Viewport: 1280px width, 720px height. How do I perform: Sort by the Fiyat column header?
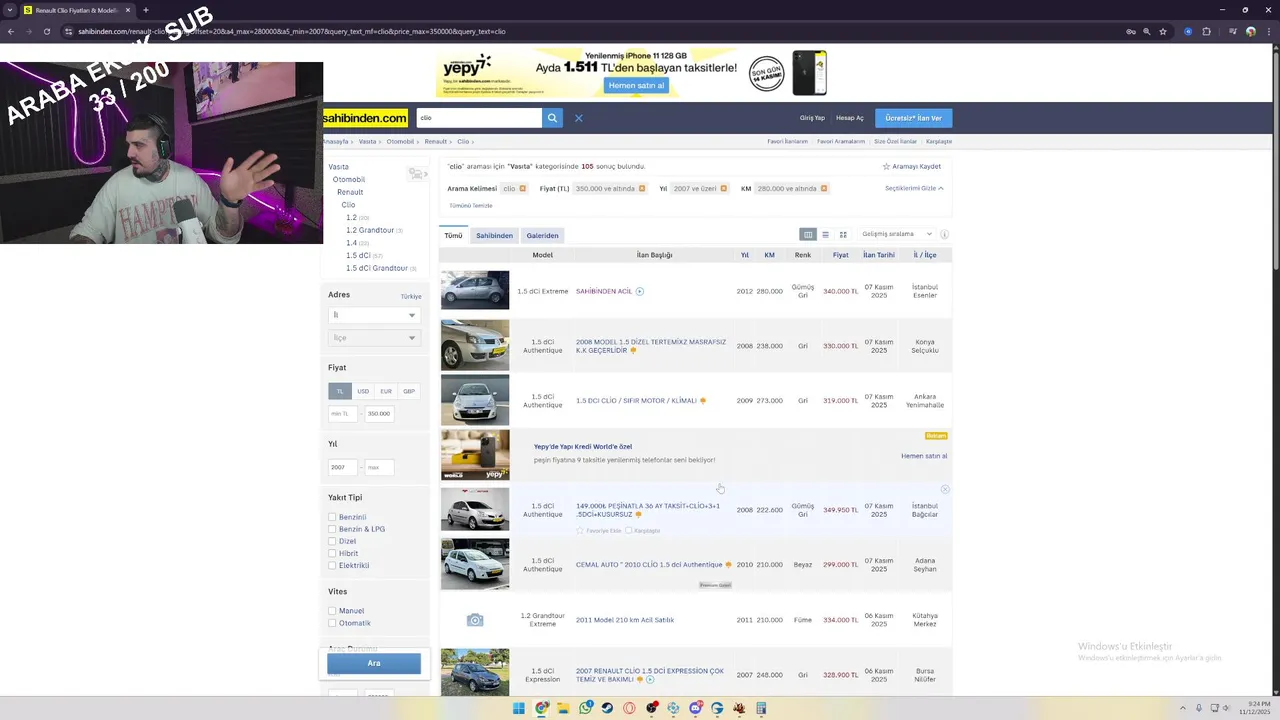[x=840, y=255]
